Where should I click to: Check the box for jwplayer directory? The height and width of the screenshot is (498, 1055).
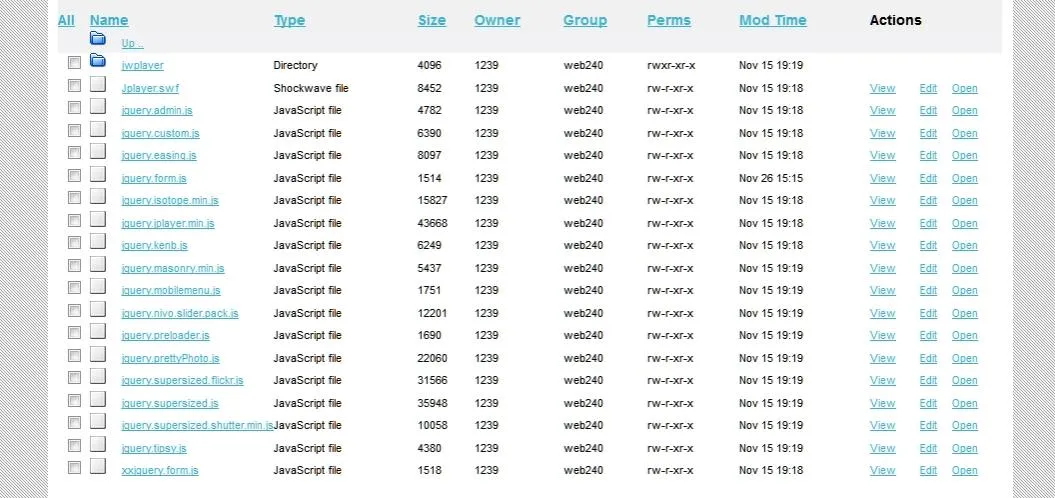point(74,63)
